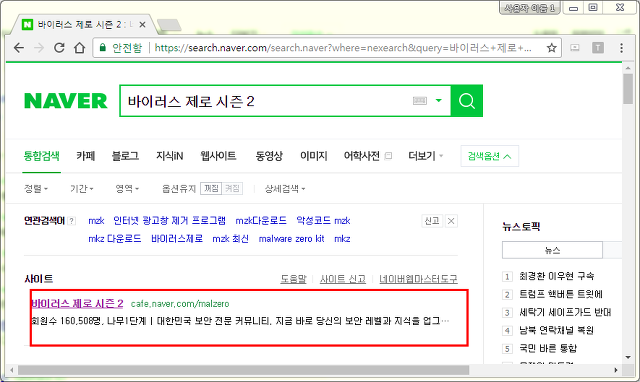The image size is (640, 382).
Task: Switch to the 카페 tab
Action: [86, 156]
